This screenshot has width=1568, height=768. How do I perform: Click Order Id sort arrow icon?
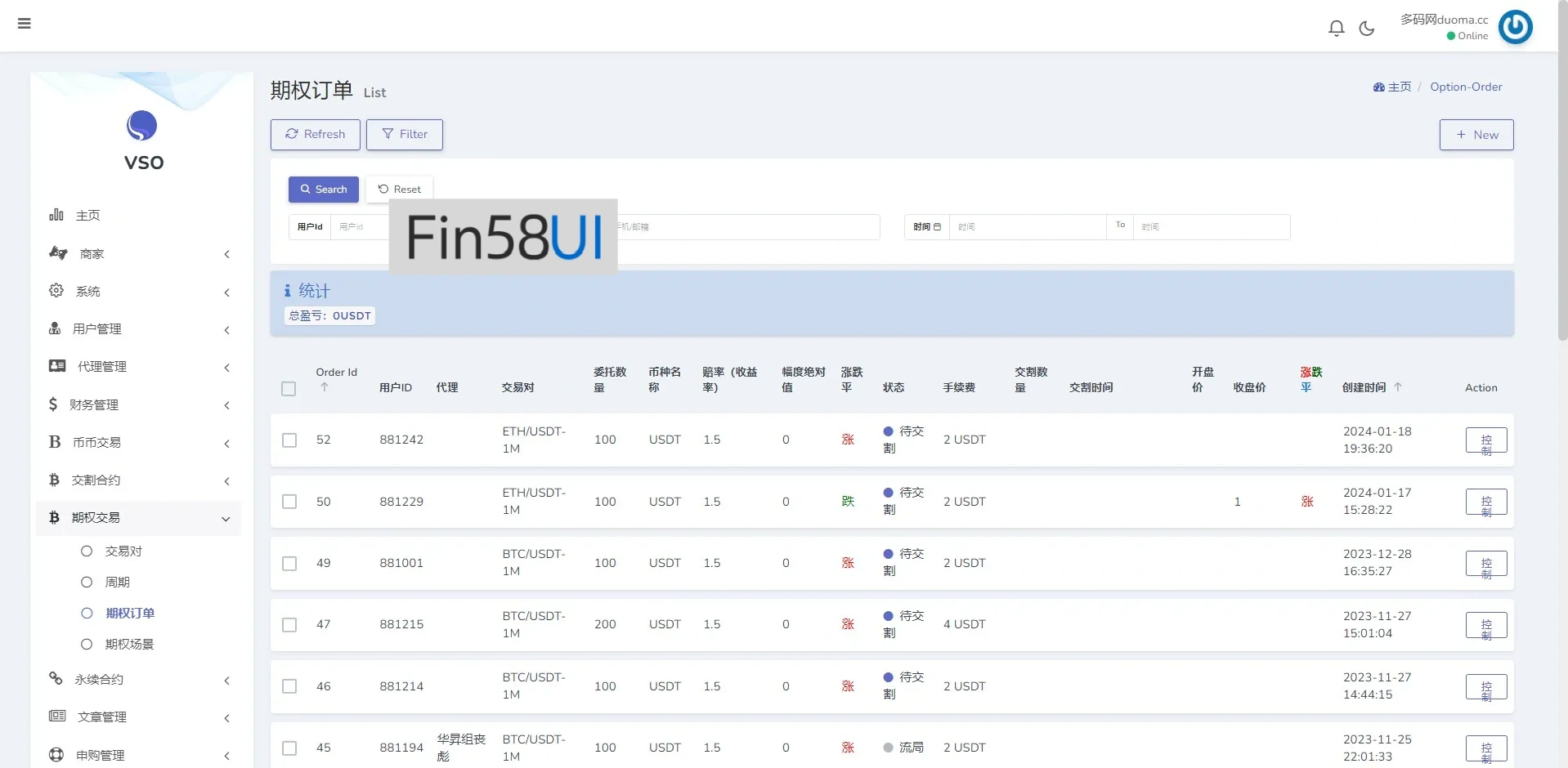[325, 387]
